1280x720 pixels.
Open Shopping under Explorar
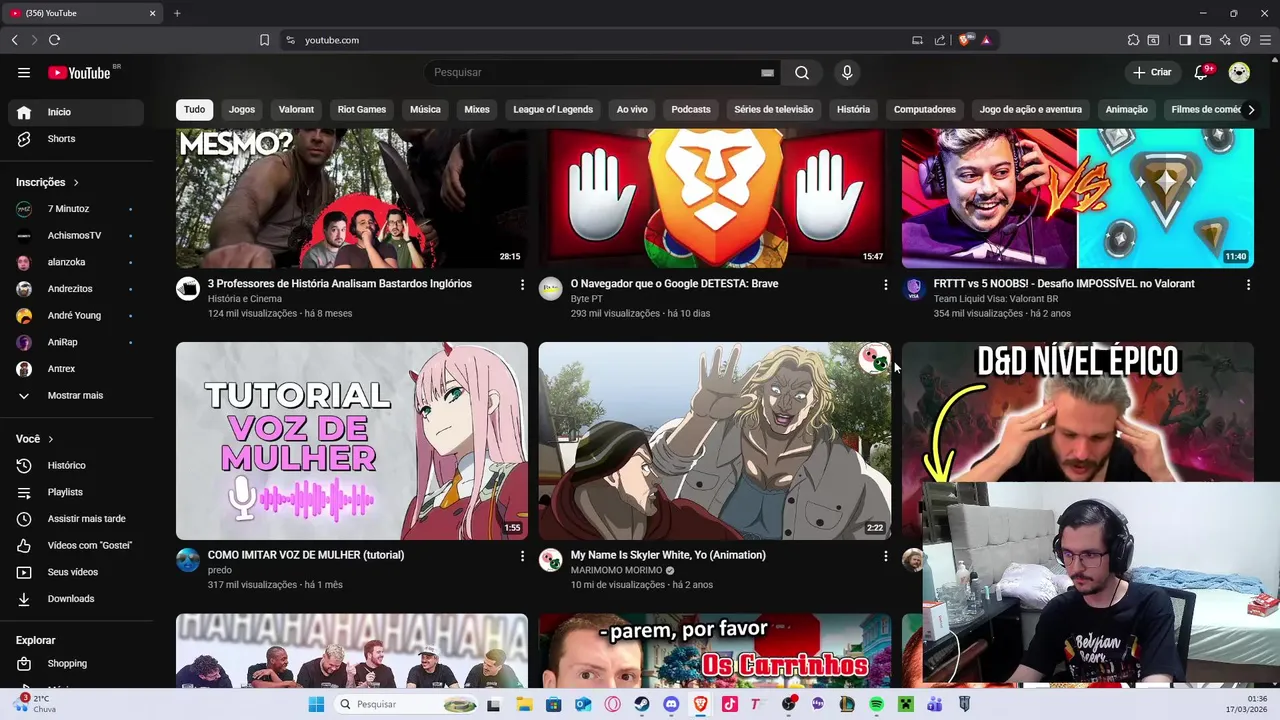click(x=76, y=663)
